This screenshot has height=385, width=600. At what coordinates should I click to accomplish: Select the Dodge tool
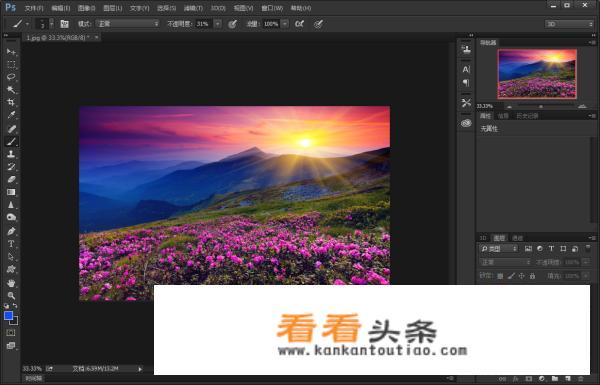click(11, 217)
